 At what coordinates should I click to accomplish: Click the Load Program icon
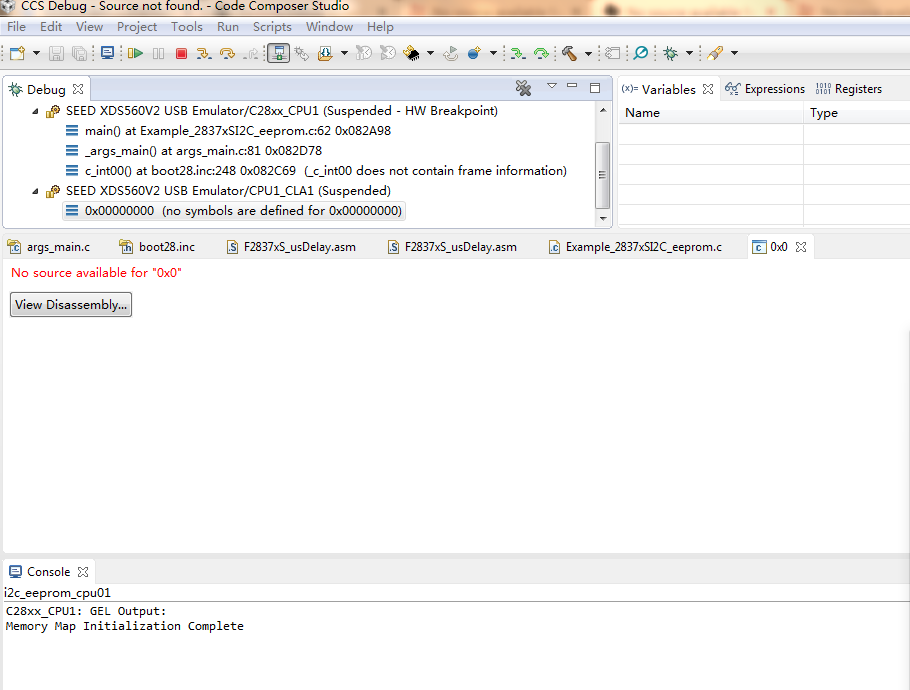pos(325,53)
